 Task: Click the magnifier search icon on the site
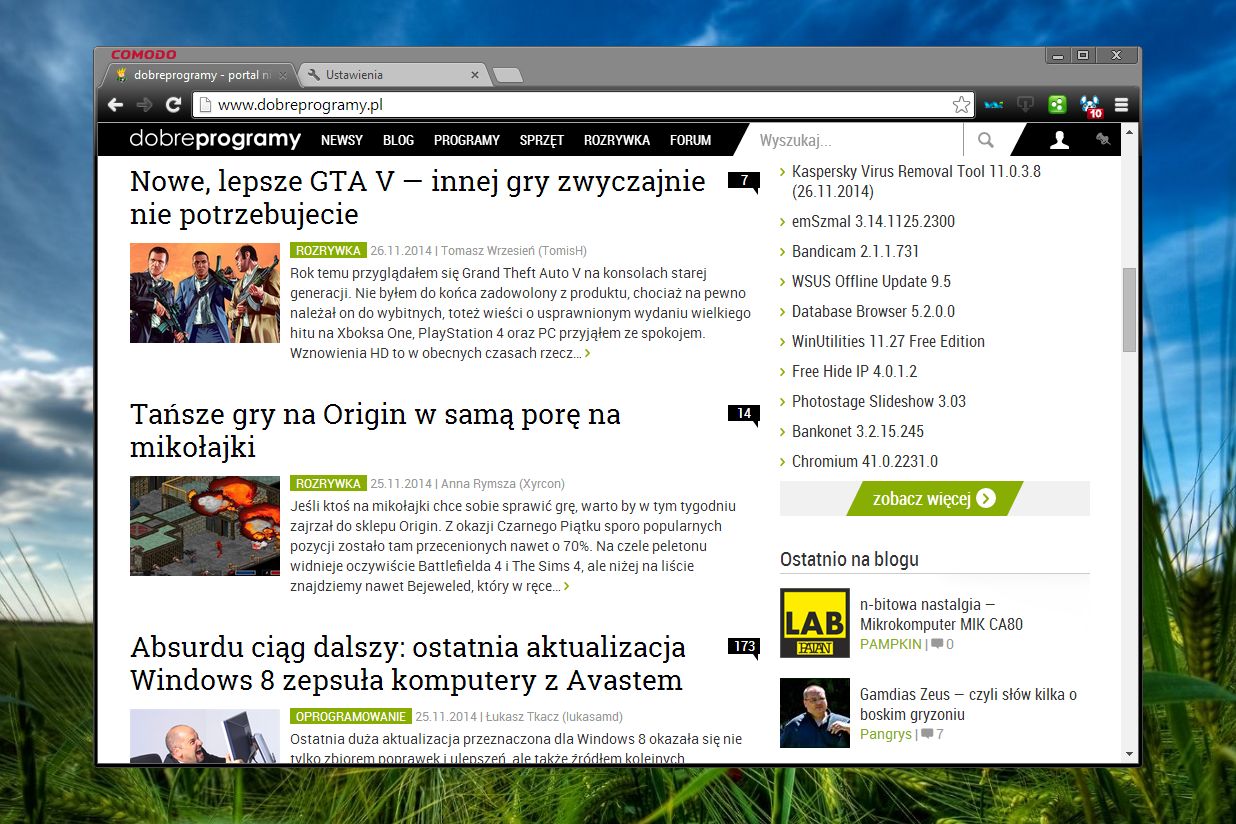coord(986,141)
